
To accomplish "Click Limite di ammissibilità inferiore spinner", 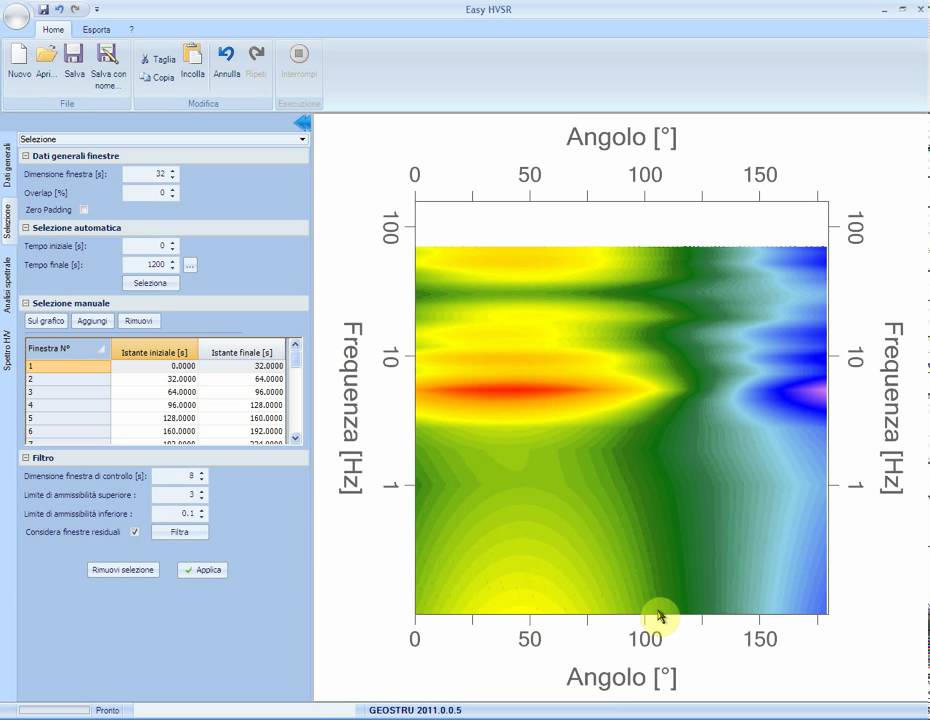I will 202,514.
